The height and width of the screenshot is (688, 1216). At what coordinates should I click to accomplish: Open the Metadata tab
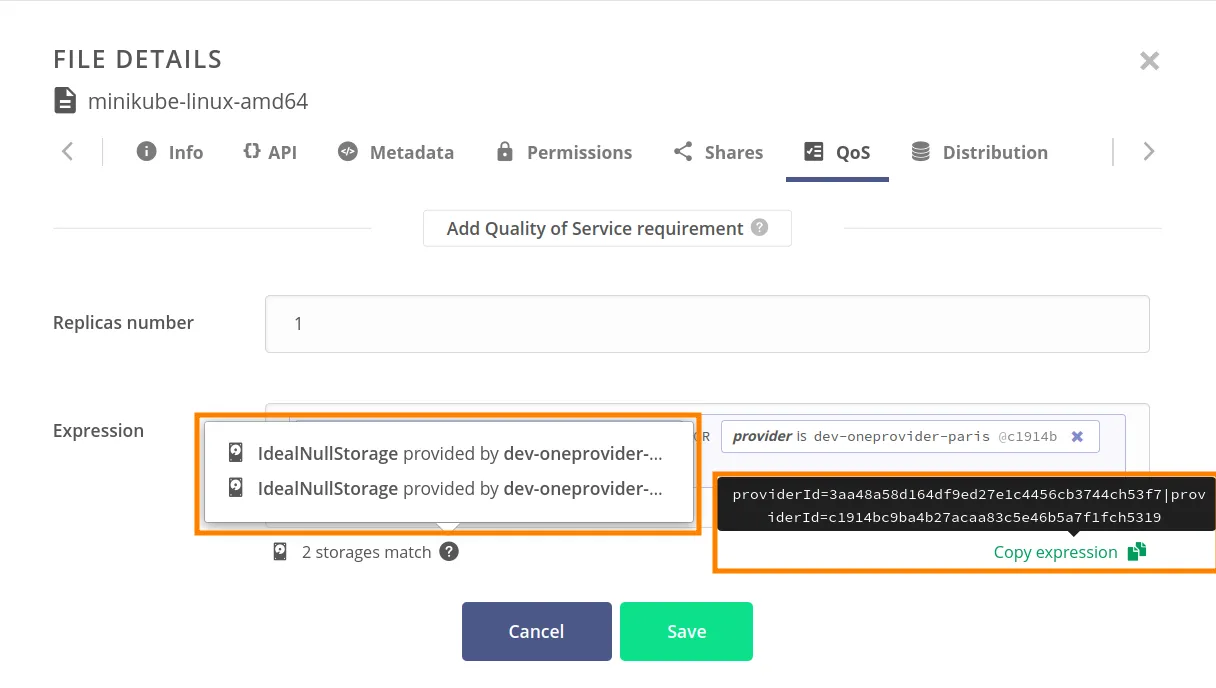(x=396, y=152)
